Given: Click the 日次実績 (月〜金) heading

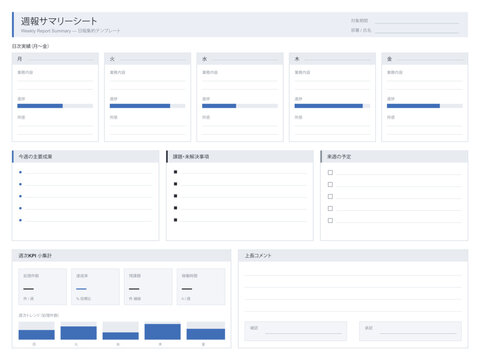Looking at the screenshot, I should tap(30, 46).
